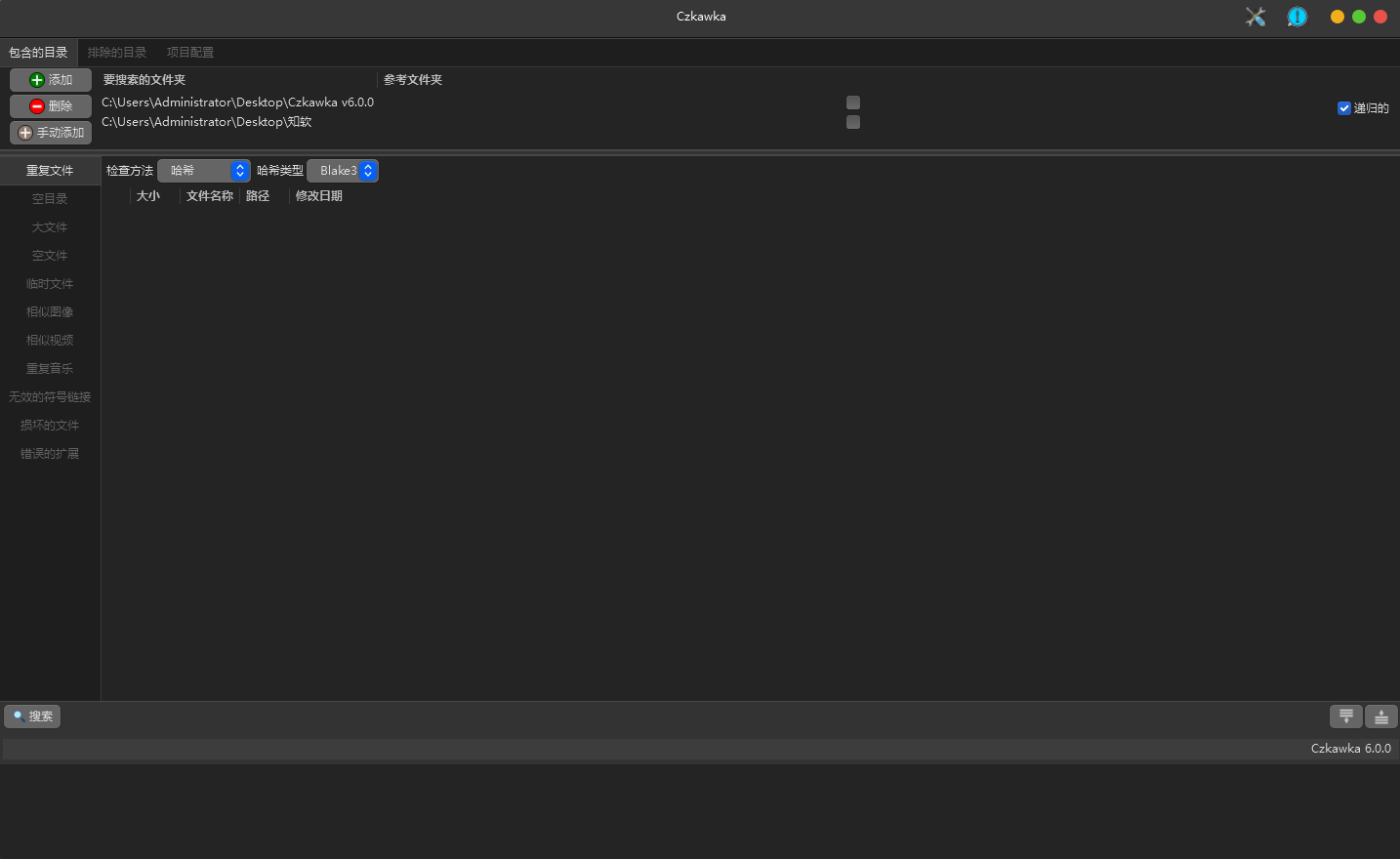Open the 哈希类型 Blake3 dropdown
Image resolution: width=1400 pixels, height=859 pixels.
pos(343,171)
